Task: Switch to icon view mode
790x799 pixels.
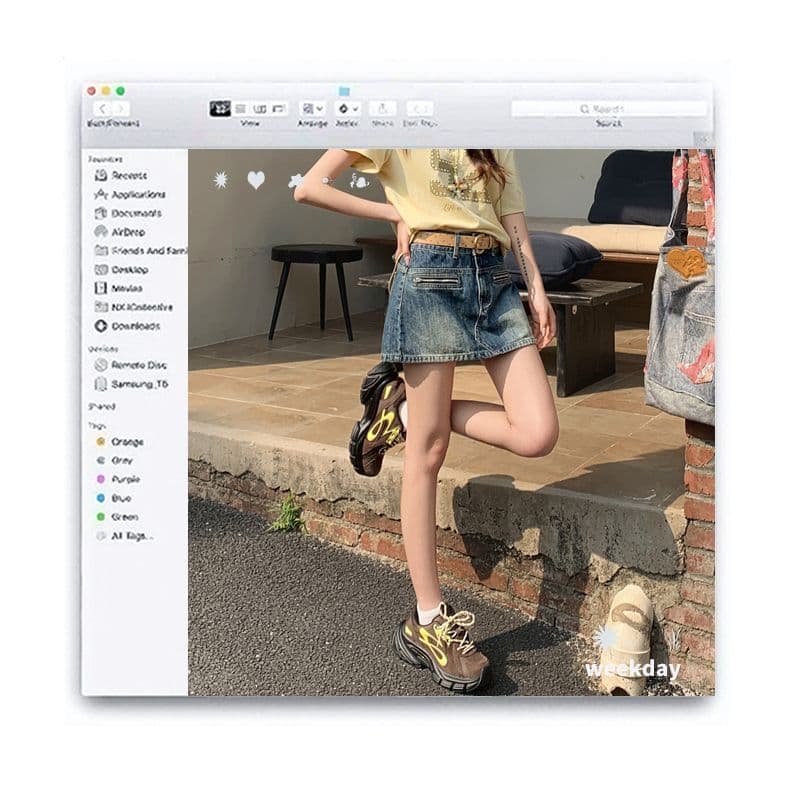Action: tap(220, 109)
